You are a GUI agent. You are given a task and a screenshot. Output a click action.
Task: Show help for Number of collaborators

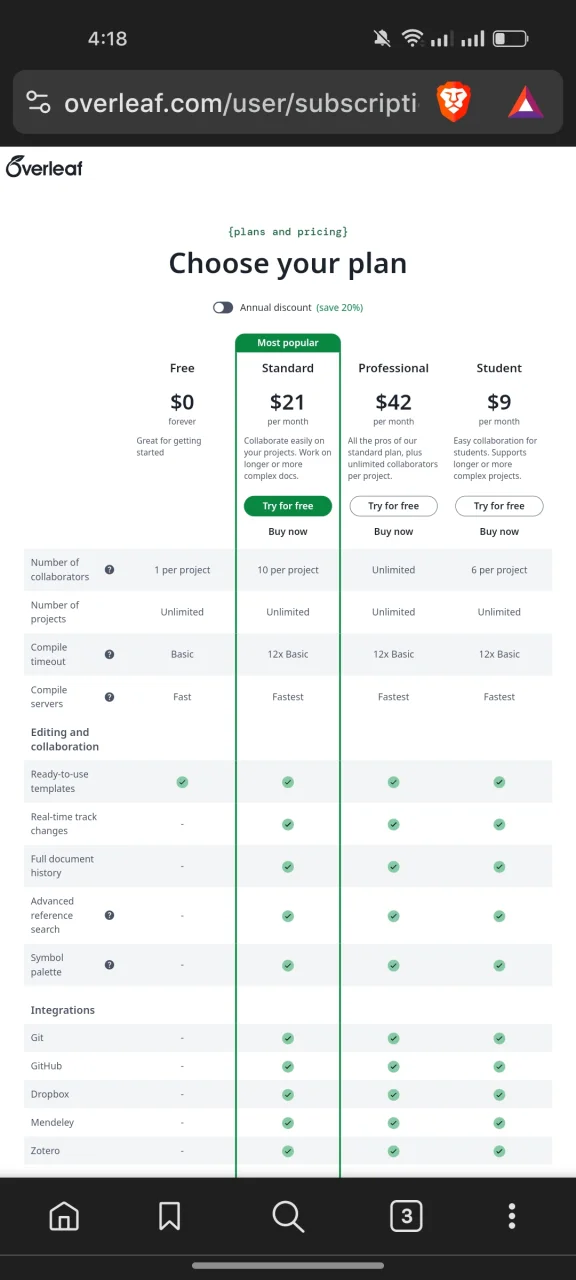(109, 570)
